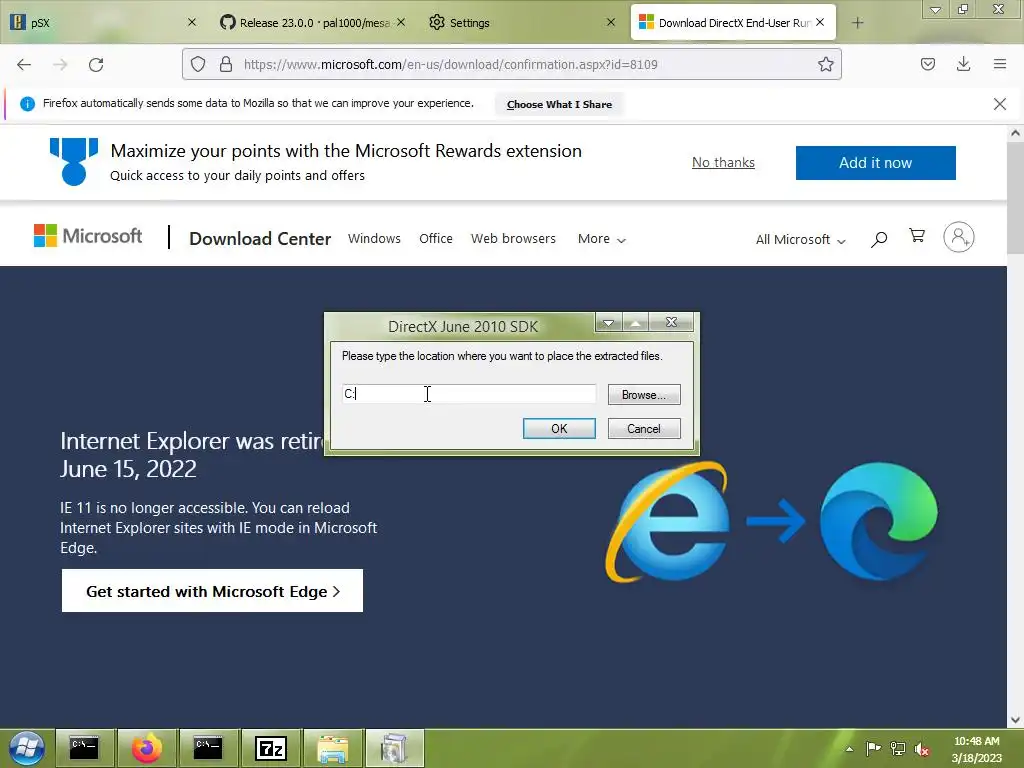
Task: Expand the All Microsoft dropdown
Action: 800,240
